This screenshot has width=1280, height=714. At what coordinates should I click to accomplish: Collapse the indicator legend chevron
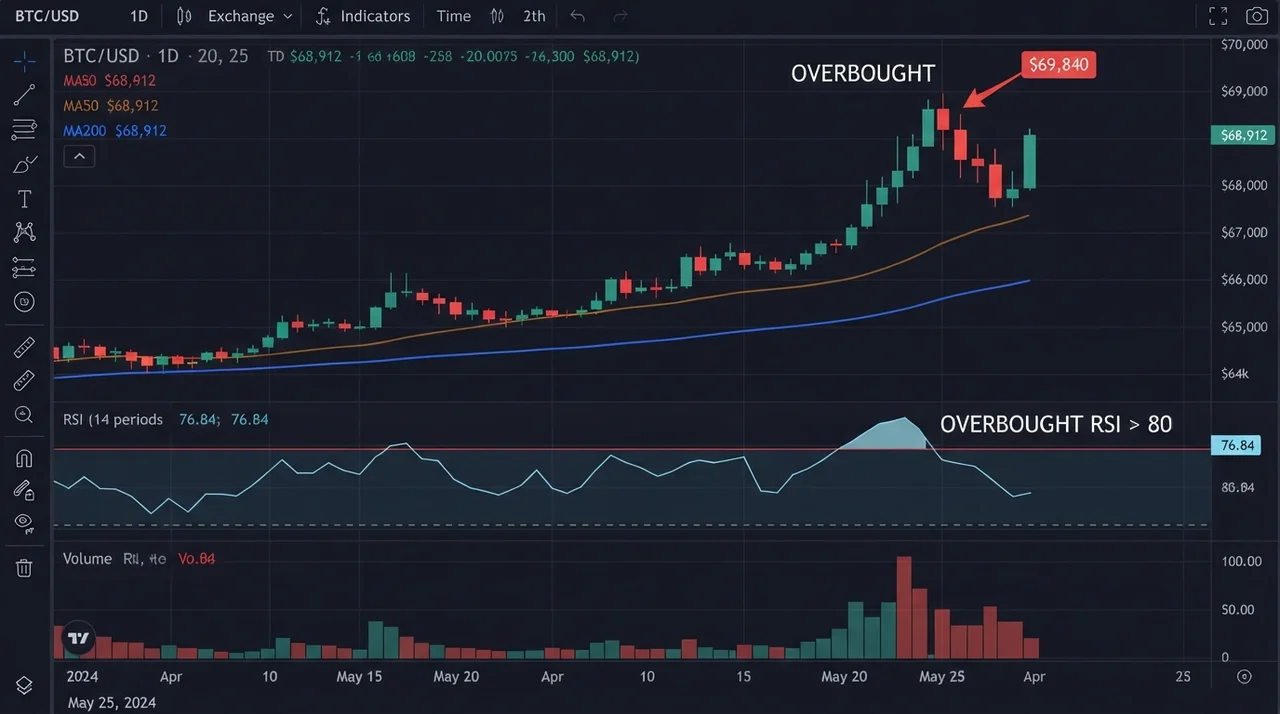point(79,156)
